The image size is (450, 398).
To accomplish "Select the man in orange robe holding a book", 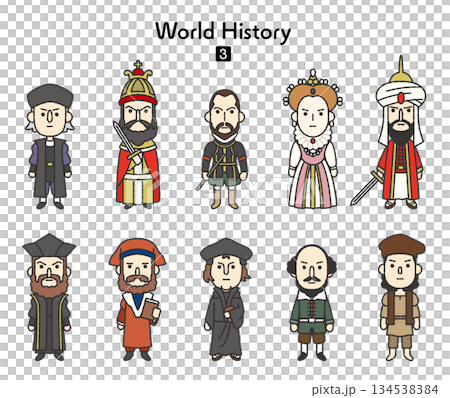I will (137, 299).
